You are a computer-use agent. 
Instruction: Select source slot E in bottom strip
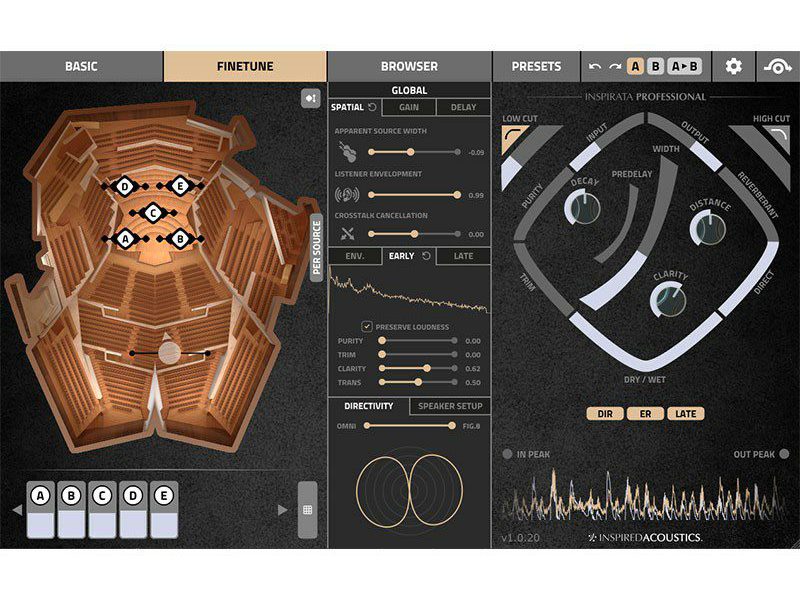pos(164,509)
